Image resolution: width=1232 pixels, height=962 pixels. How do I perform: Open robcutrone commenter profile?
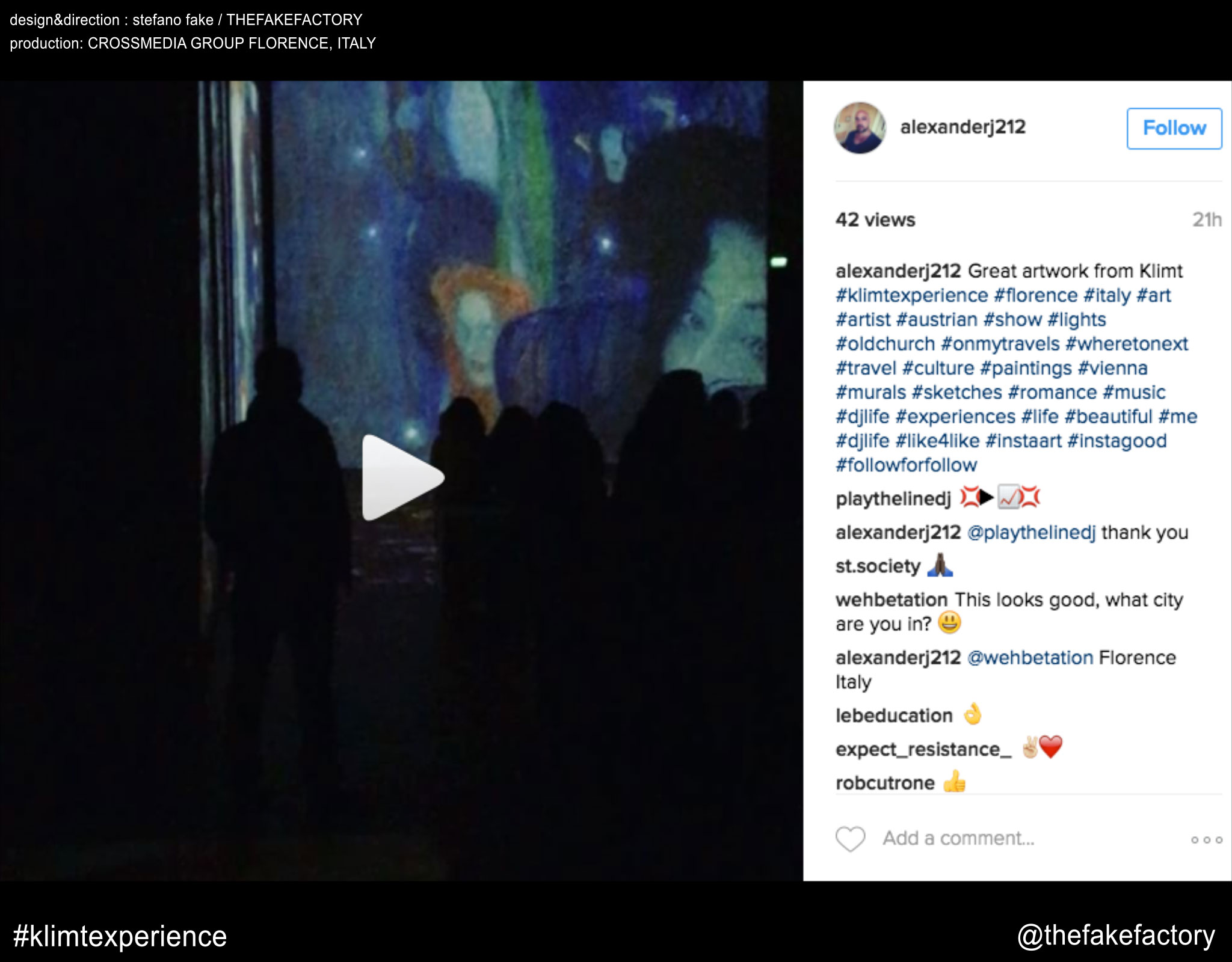click(885, 783)
